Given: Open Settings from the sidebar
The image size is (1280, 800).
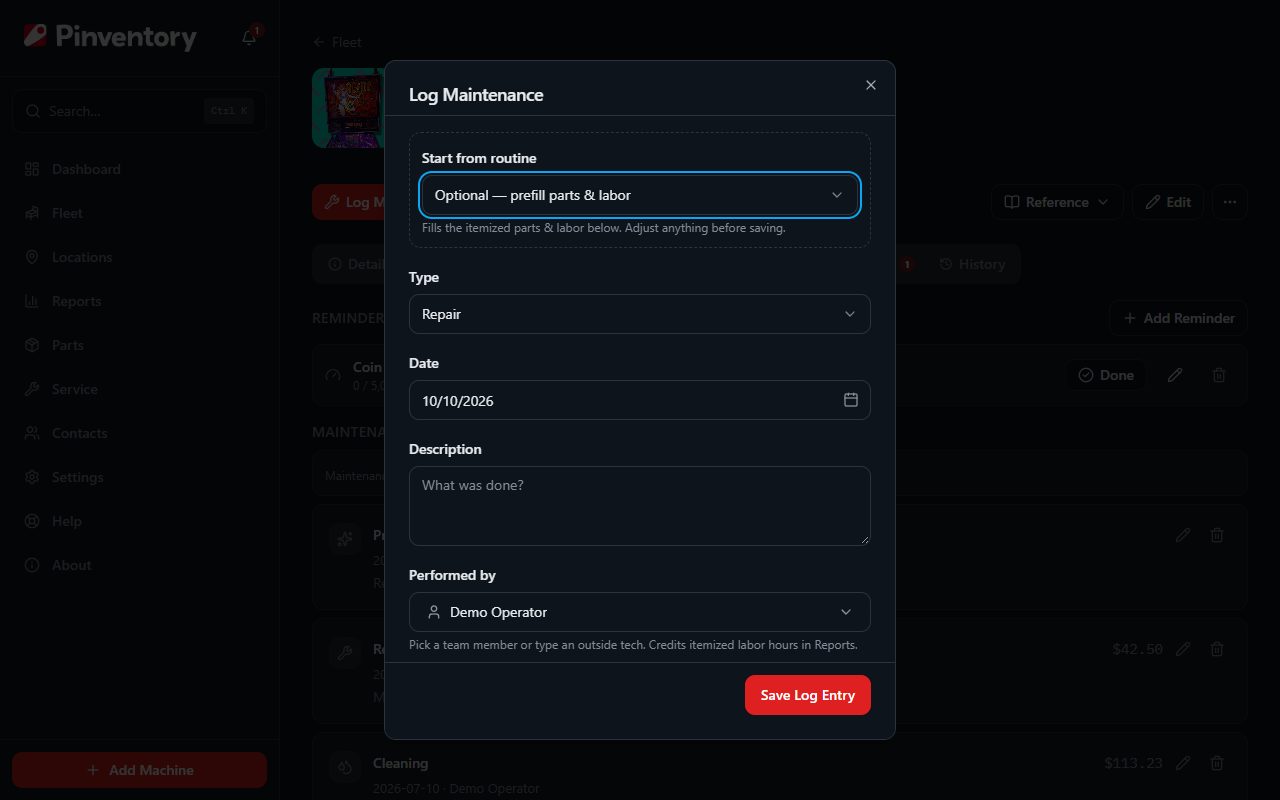Looking at the screenshot, I should 139,477.
